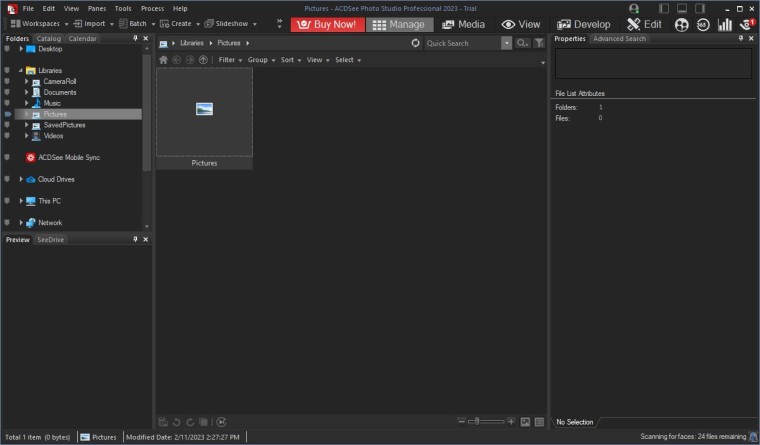Open the Filter dropdown

click(x=230, y=60)
